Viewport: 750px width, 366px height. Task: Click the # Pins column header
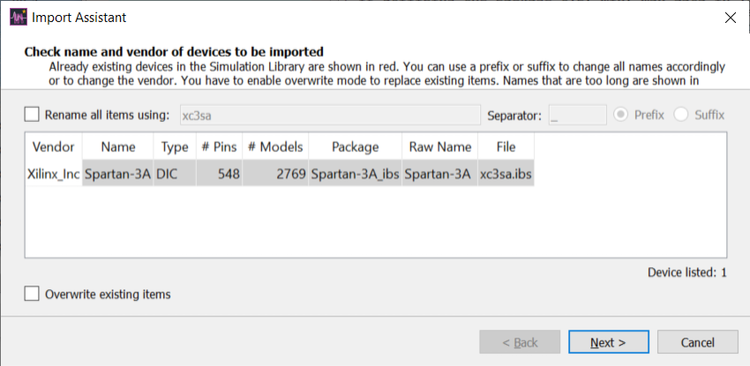(x=219, y=147)
